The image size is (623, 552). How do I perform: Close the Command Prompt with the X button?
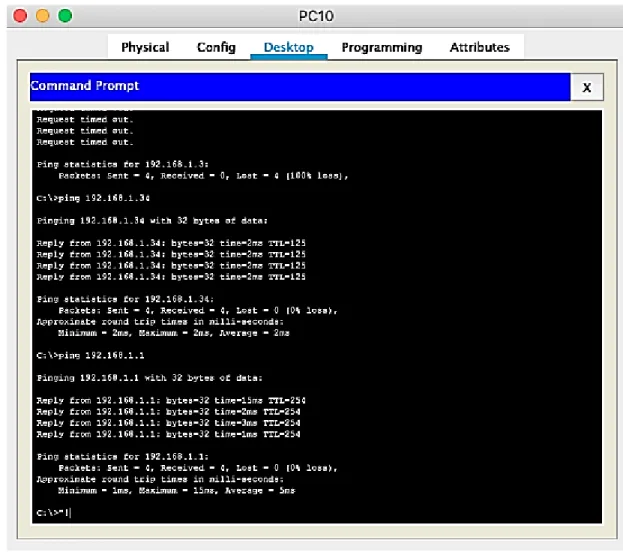(587, 87)
